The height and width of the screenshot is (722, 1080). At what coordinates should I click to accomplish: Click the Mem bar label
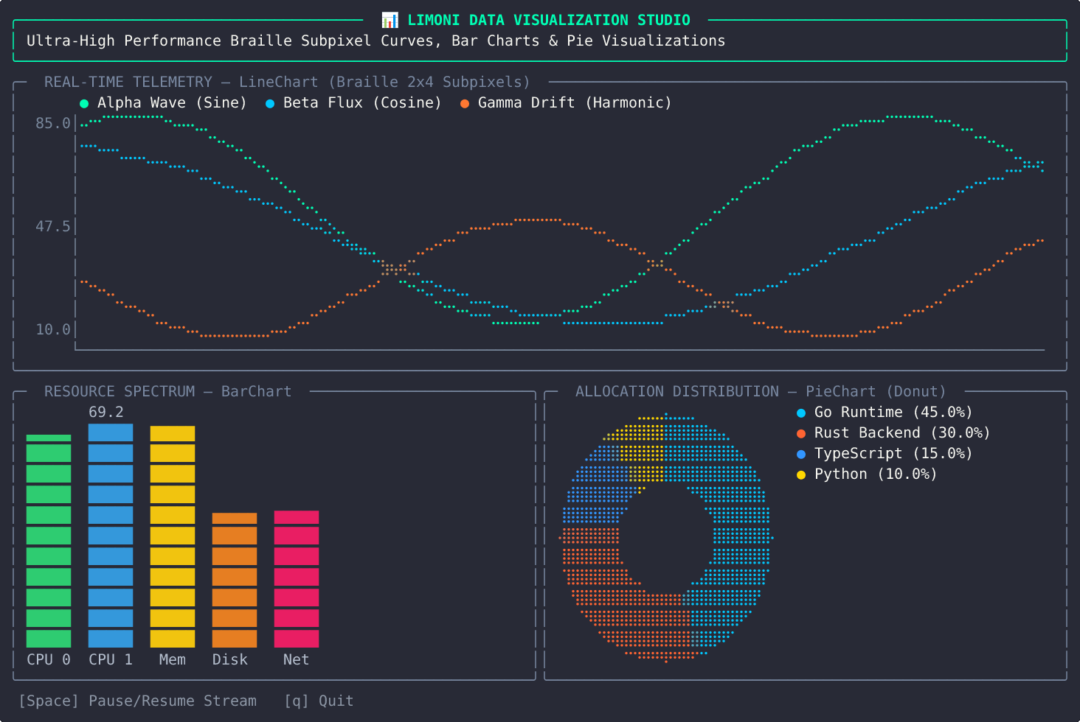point(172,659)
